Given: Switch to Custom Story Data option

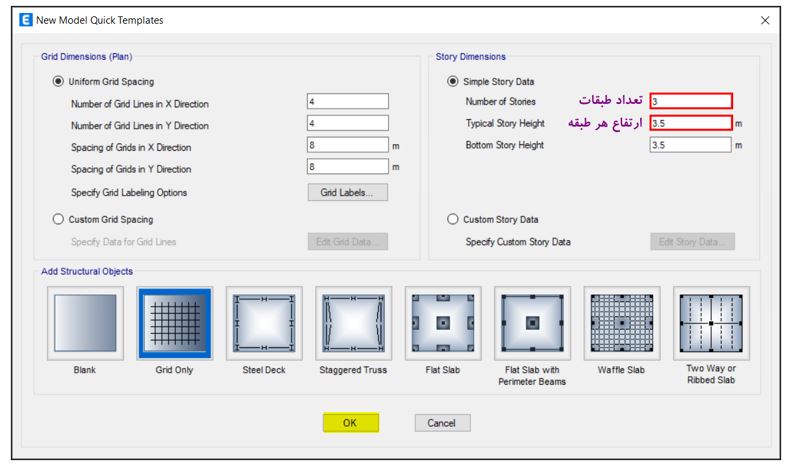Looking at the screenshot, I should pos(453,219).
